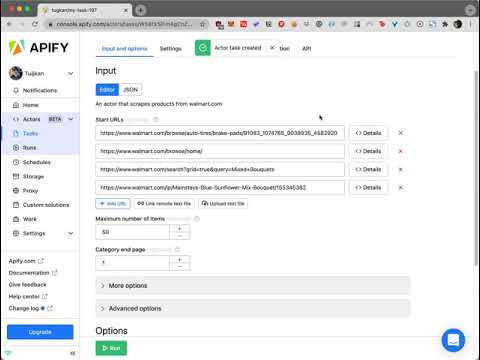Decrease Category end page value

(x=180, y=267)
